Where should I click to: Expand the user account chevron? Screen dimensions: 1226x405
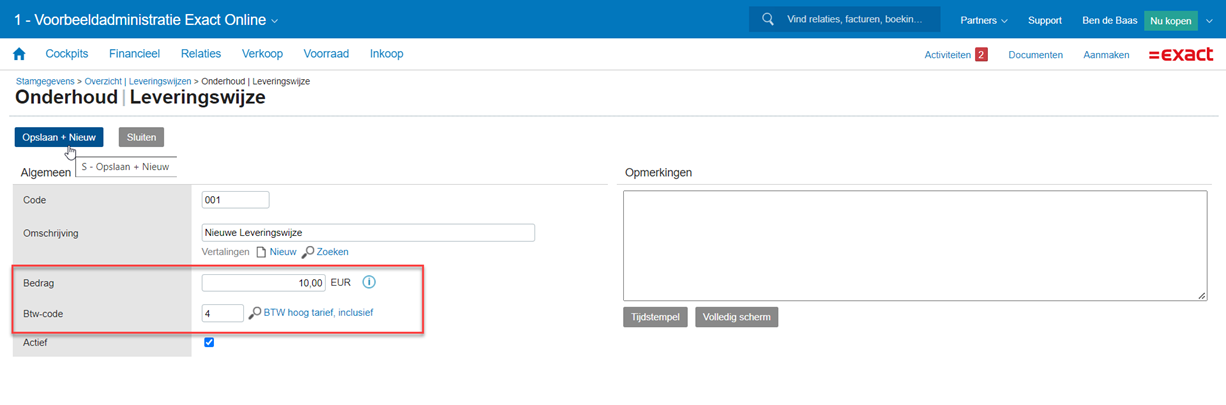click(1208, 20)
